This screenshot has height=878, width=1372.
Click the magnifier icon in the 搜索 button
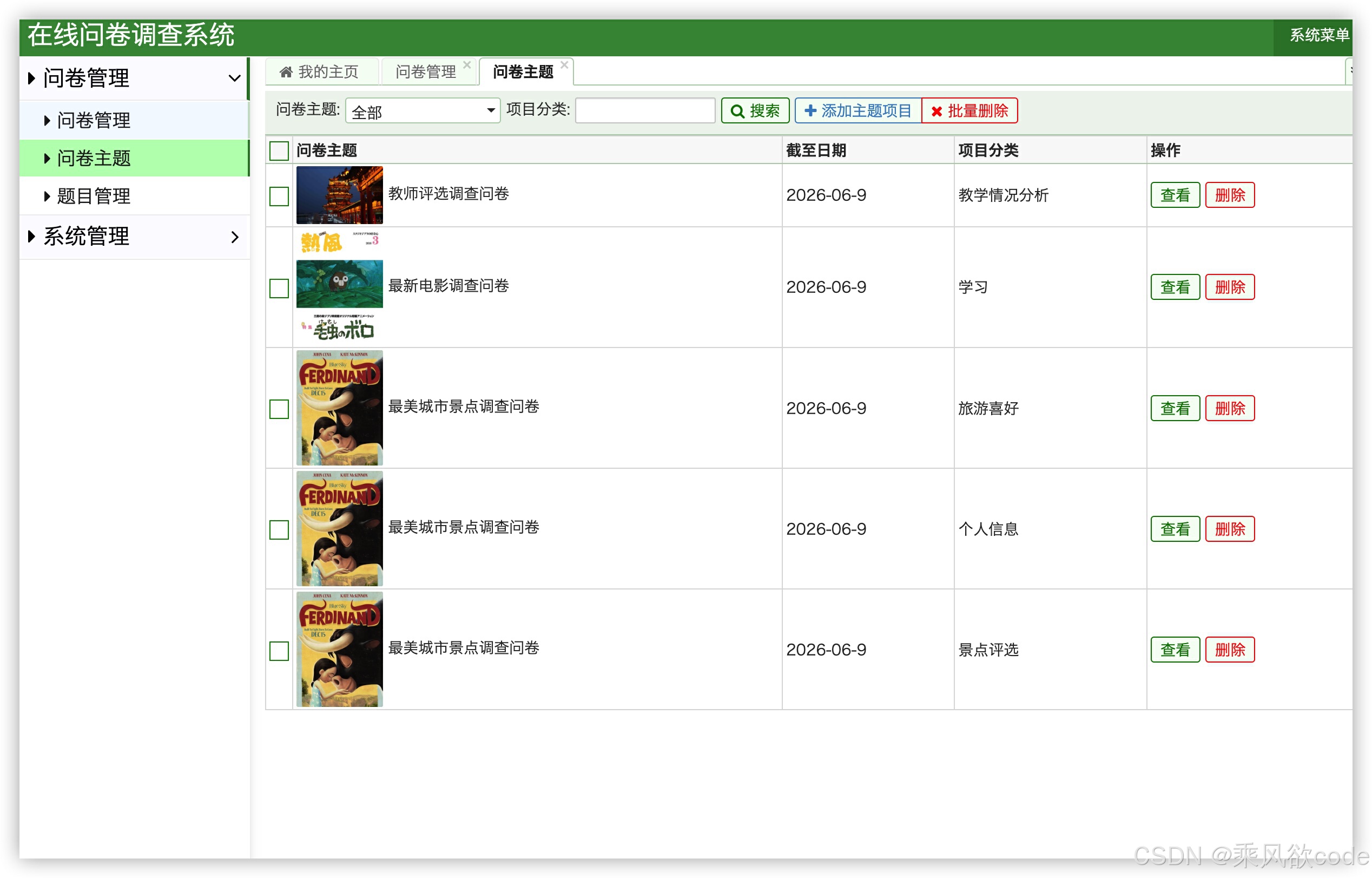(738, 110)
